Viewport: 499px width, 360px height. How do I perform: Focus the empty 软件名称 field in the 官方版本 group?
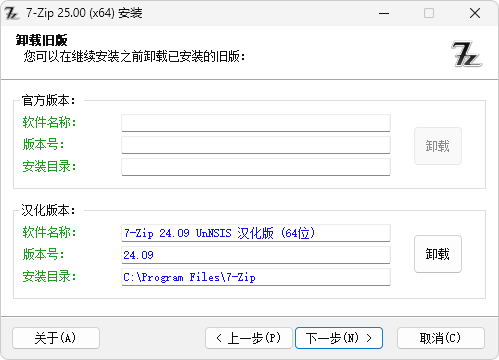click(x=256, y=123)
